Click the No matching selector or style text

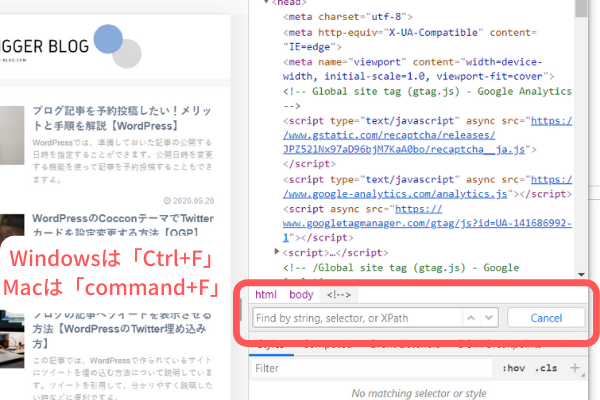coord(419,393)
